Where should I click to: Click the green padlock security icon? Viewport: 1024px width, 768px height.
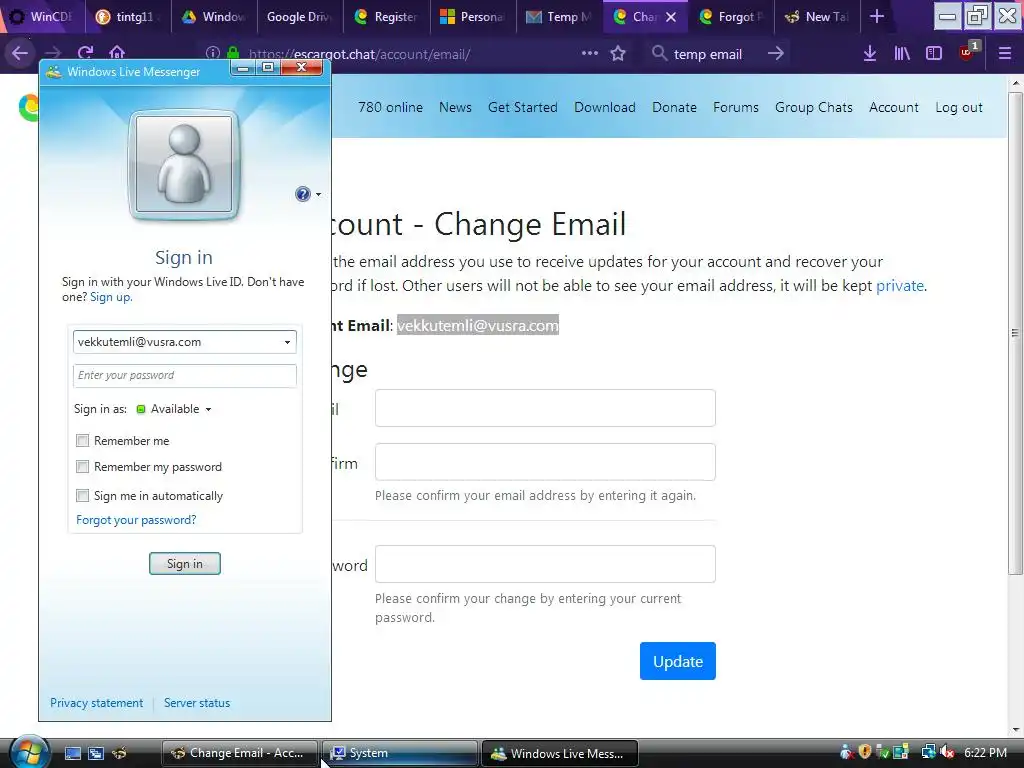point(232,54)
